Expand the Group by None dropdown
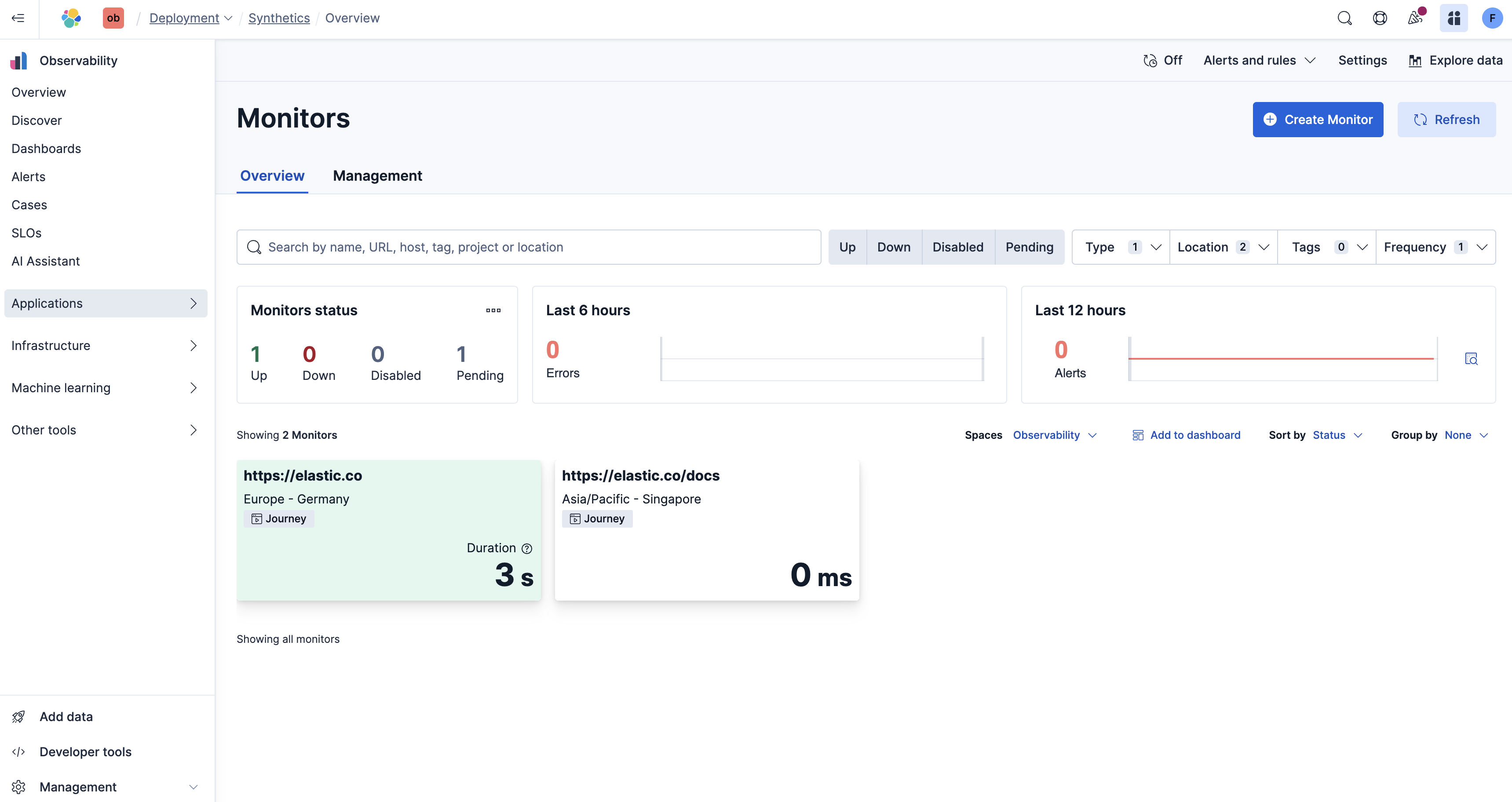 pyautogui.click(x=1466, y=435)
